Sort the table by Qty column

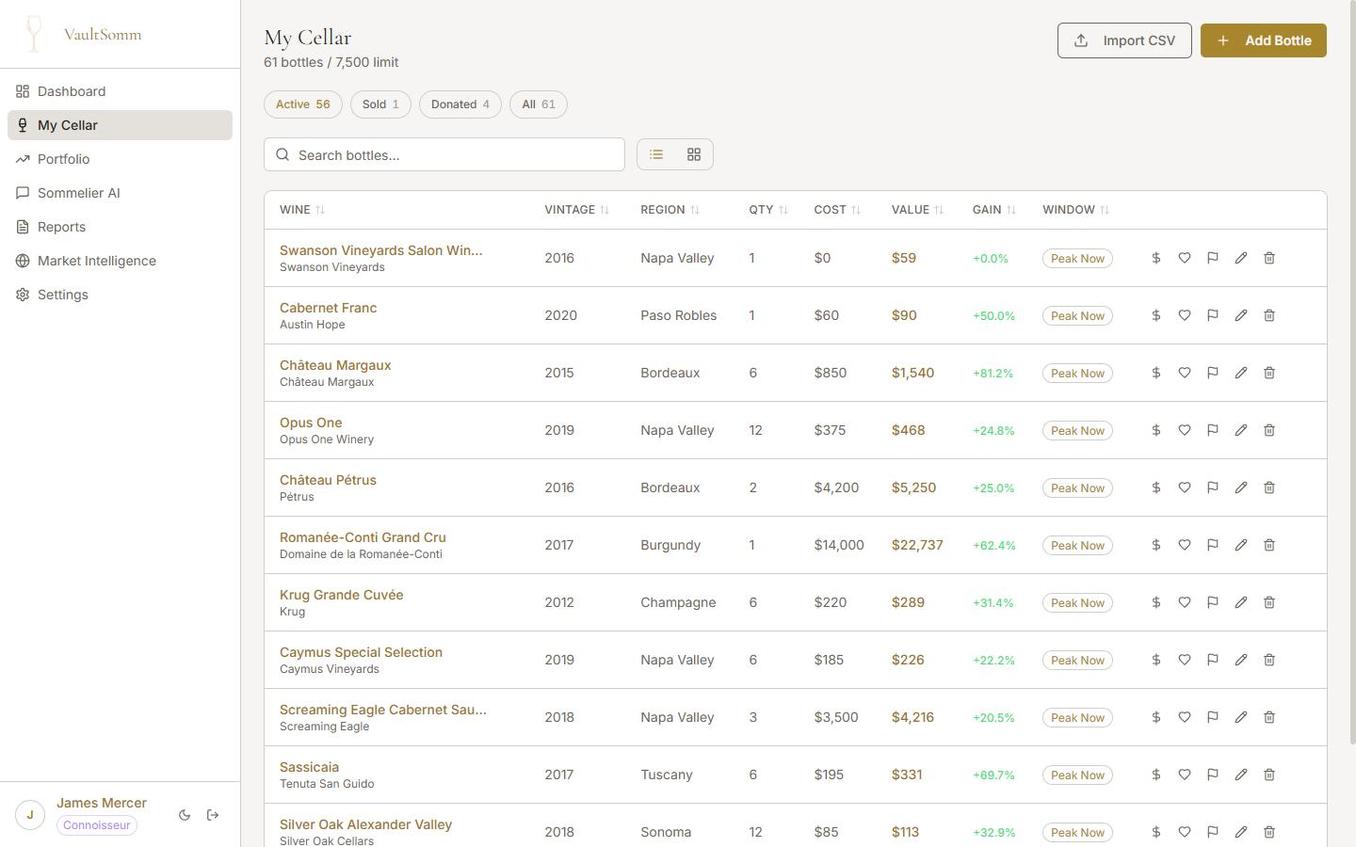769,210
